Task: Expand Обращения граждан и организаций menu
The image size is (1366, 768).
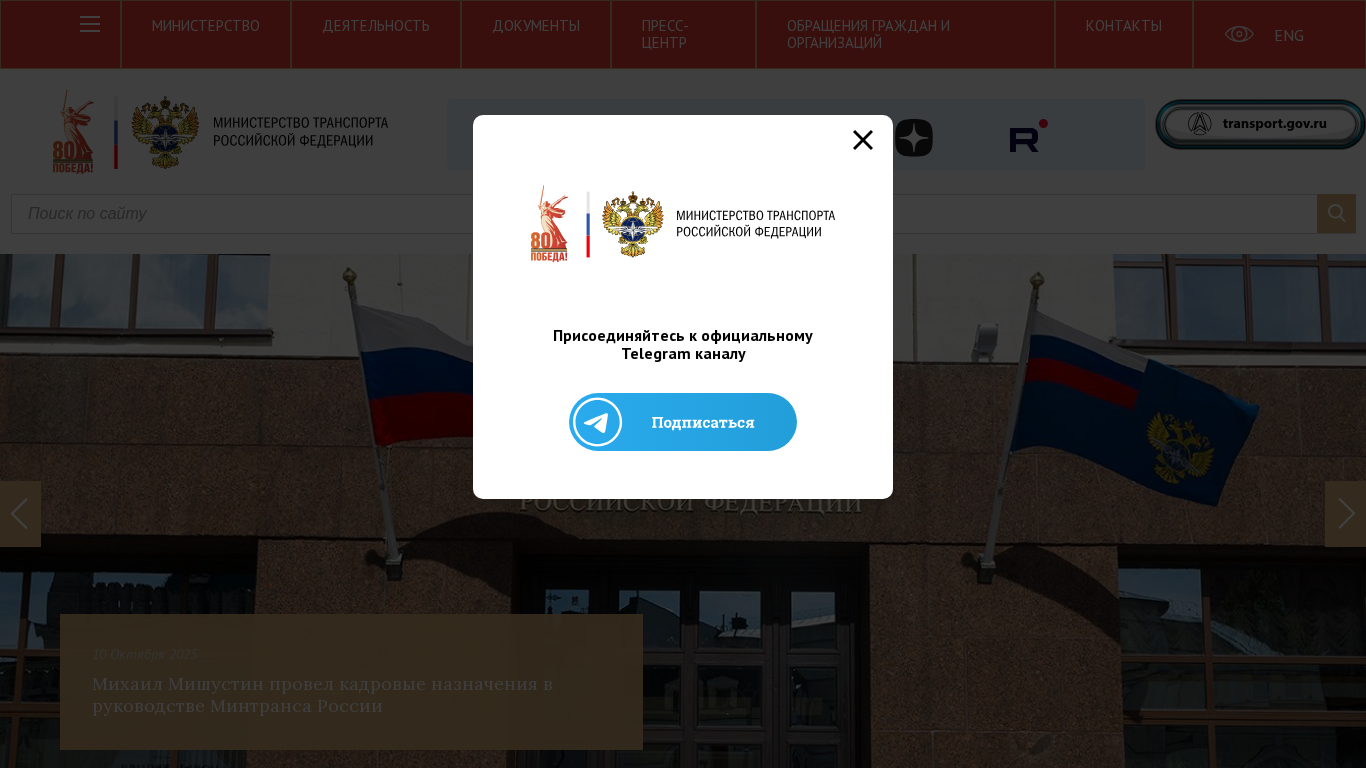Action: click(x=868, y=34)
